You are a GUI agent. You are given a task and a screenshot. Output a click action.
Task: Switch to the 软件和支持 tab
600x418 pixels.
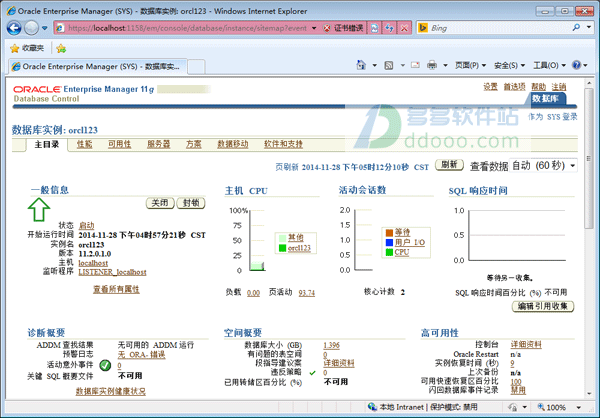pos(283,144)
